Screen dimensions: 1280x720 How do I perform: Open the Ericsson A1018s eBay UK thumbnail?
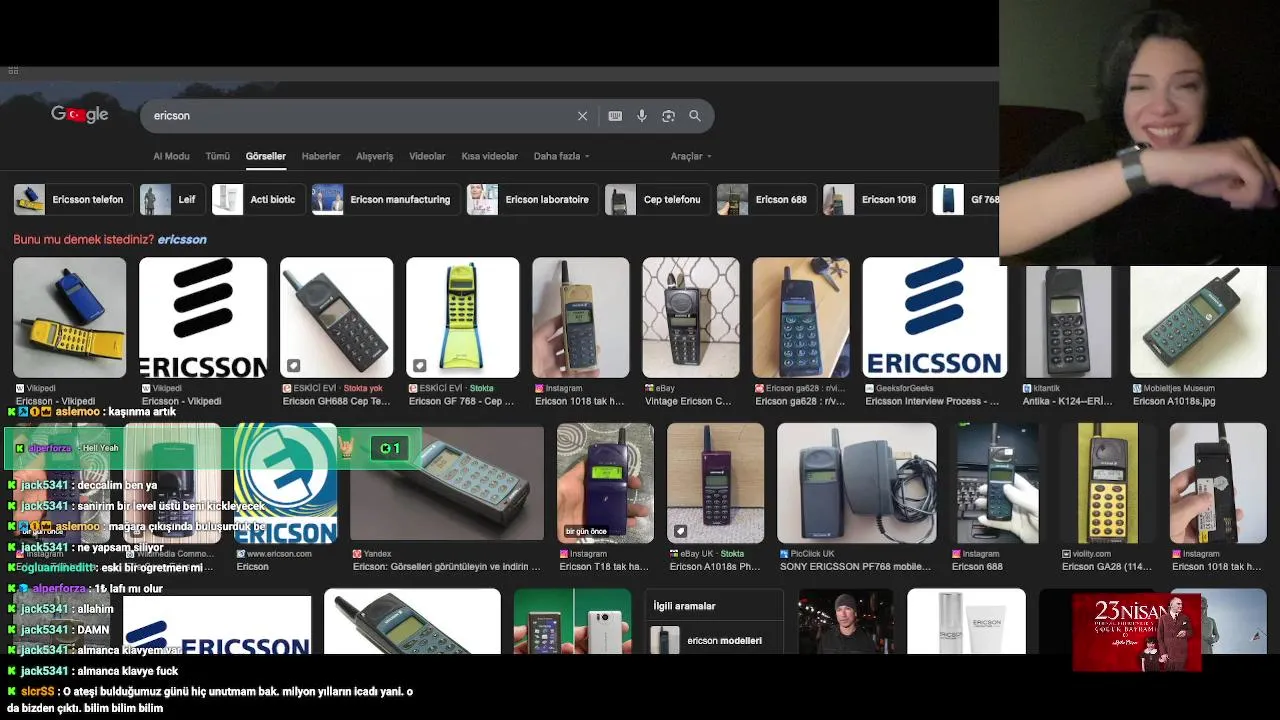point(715,484)
